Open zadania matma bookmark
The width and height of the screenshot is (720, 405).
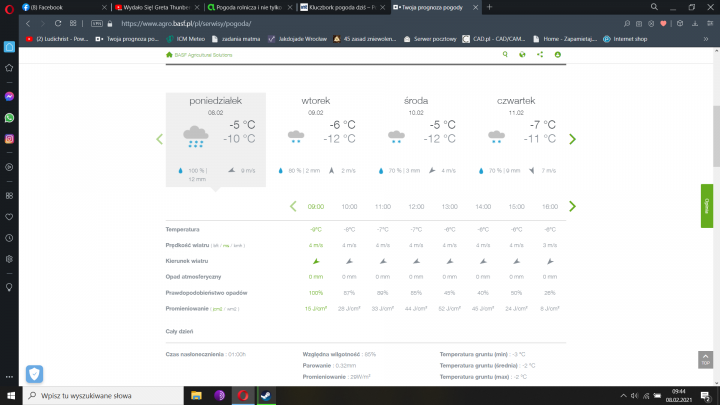pos(236,39)
